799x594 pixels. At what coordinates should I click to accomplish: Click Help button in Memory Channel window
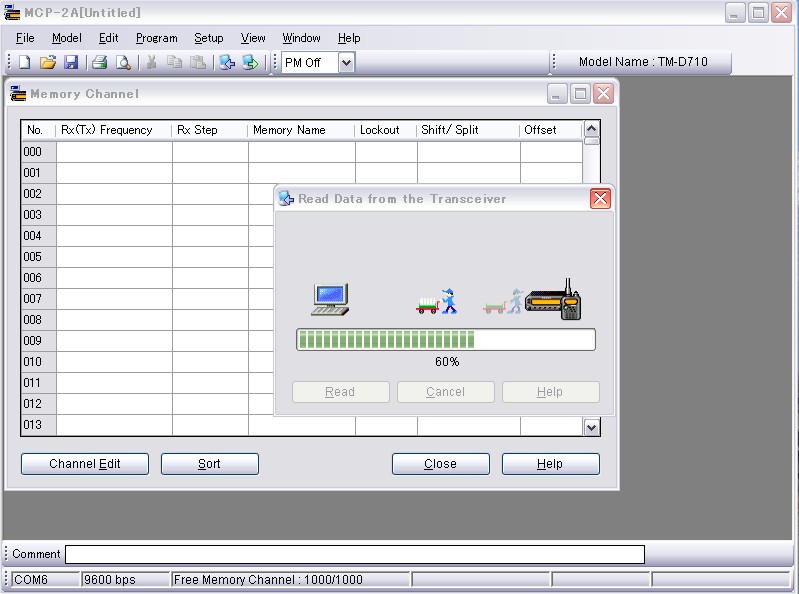pos(550,464)
